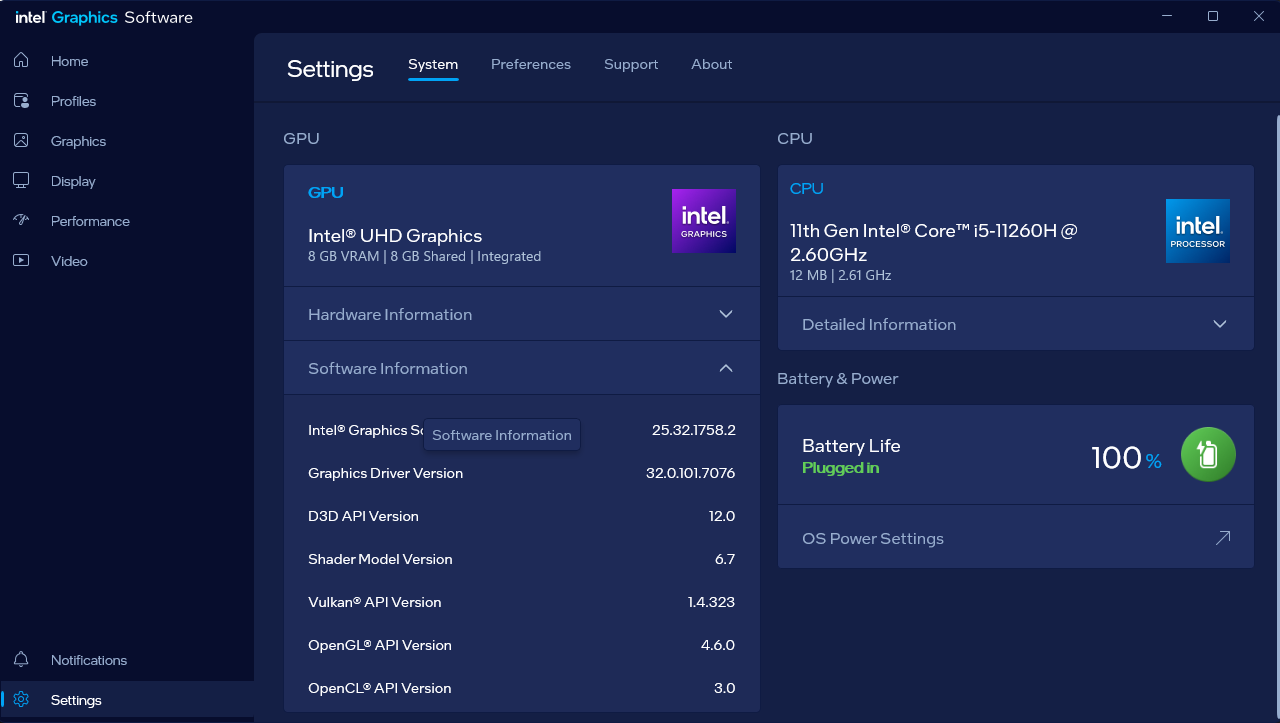Screen dimensions: 1280x723
Task: Switch to the Preferences tab
Action: [530, 64]
